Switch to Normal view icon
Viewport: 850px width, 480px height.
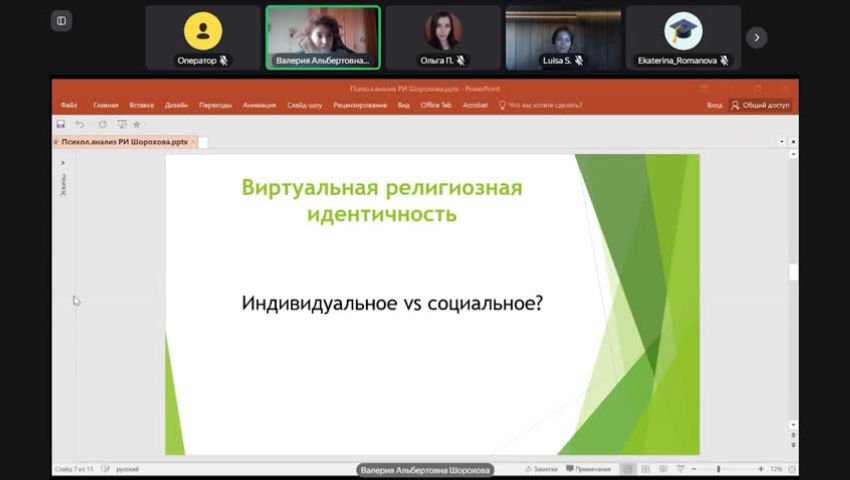point(628,469)
